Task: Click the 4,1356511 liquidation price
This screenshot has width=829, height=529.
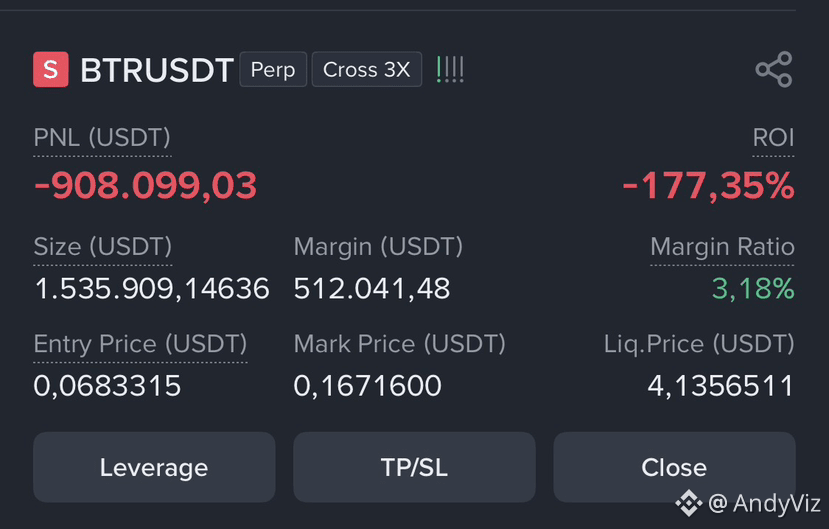Action: click(x=721, y=386)
